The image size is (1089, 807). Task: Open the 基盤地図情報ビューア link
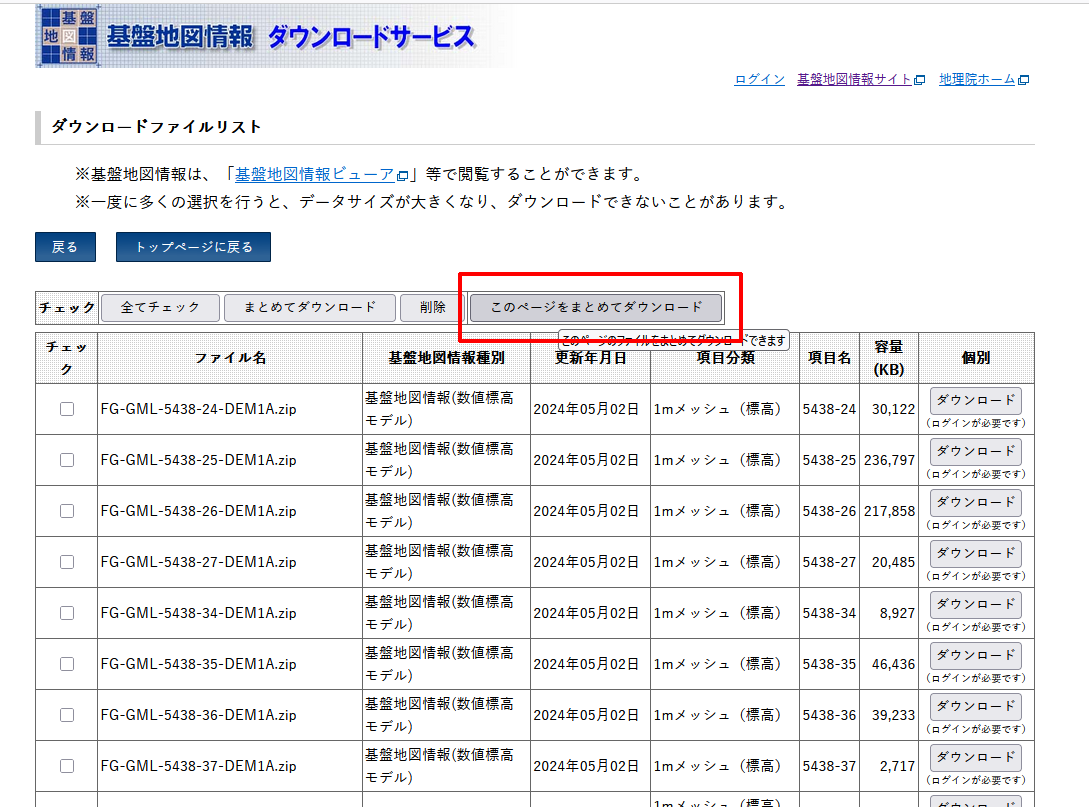[314, 175]
